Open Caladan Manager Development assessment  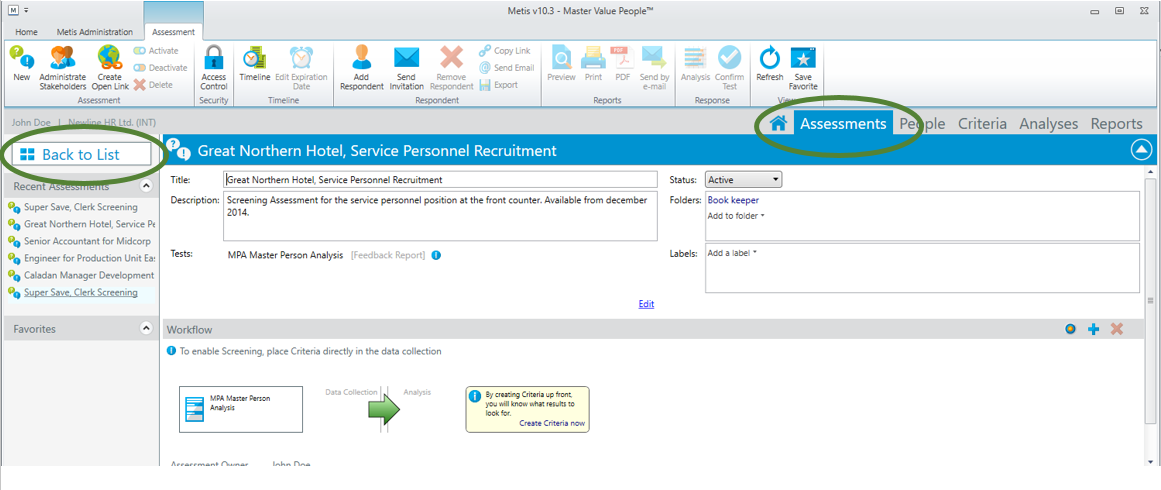(x=81, y=275)
